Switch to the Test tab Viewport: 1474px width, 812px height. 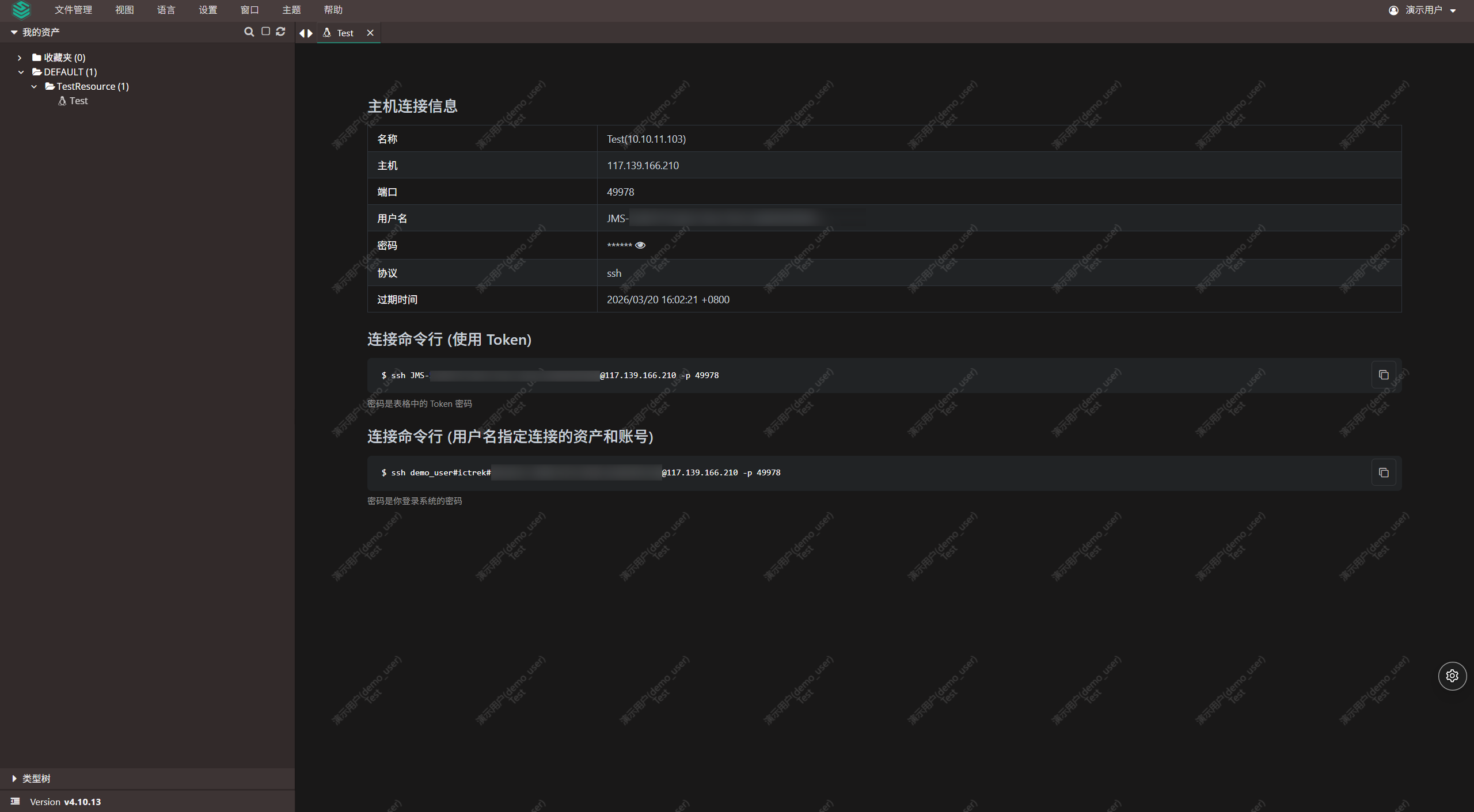[344, 33]
